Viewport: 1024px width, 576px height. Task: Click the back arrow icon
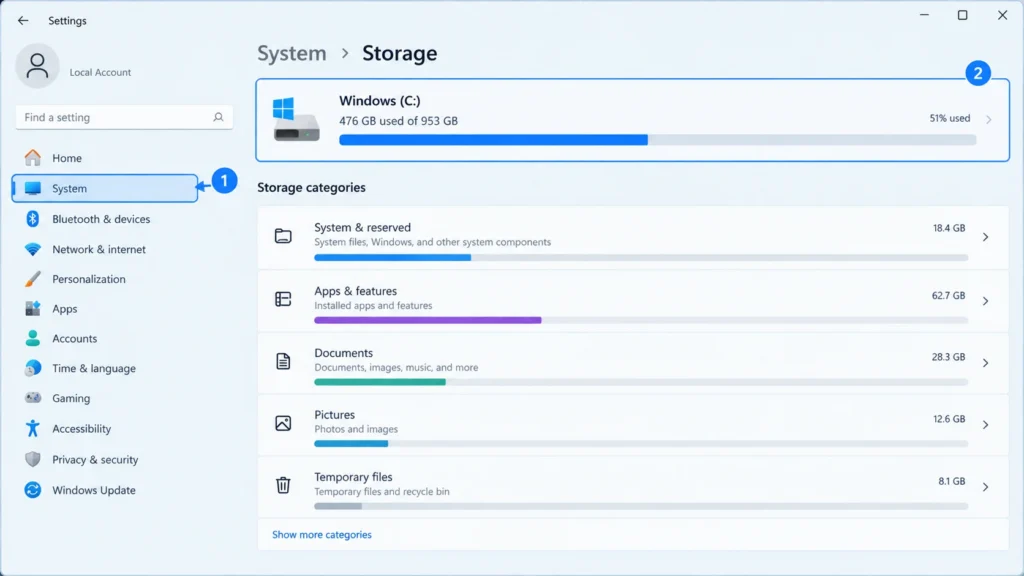[x=23, y=20]
